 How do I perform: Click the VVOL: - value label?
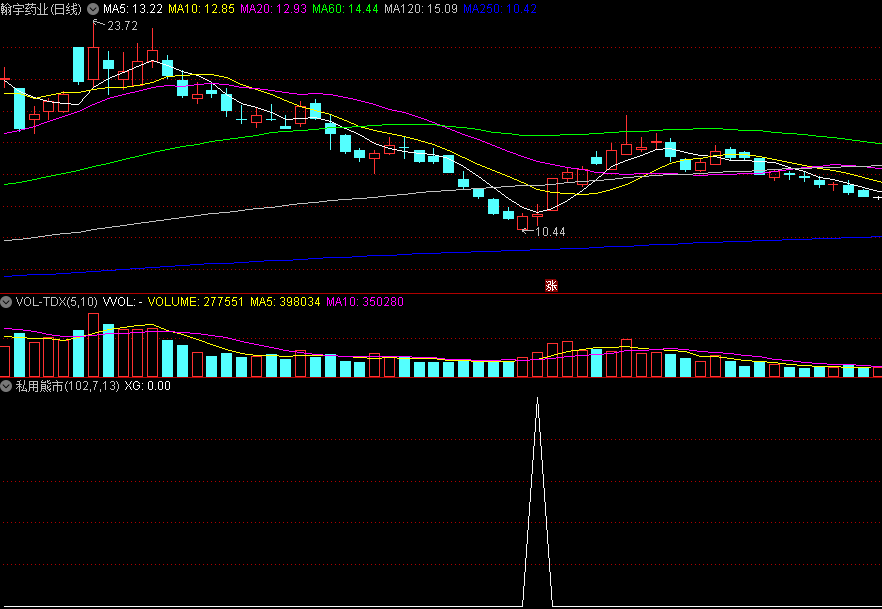[122, 302]
